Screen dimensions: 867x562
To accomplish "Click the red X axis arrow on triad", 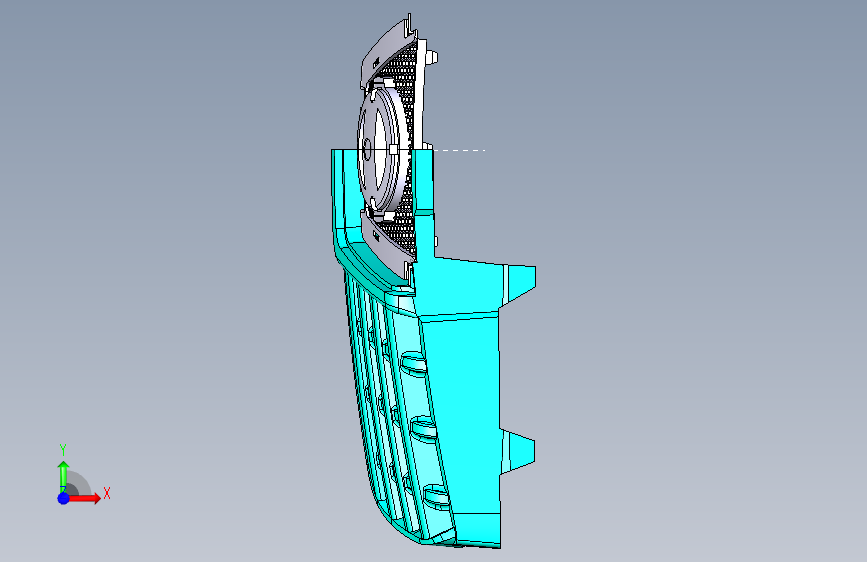I will point(84,498).
